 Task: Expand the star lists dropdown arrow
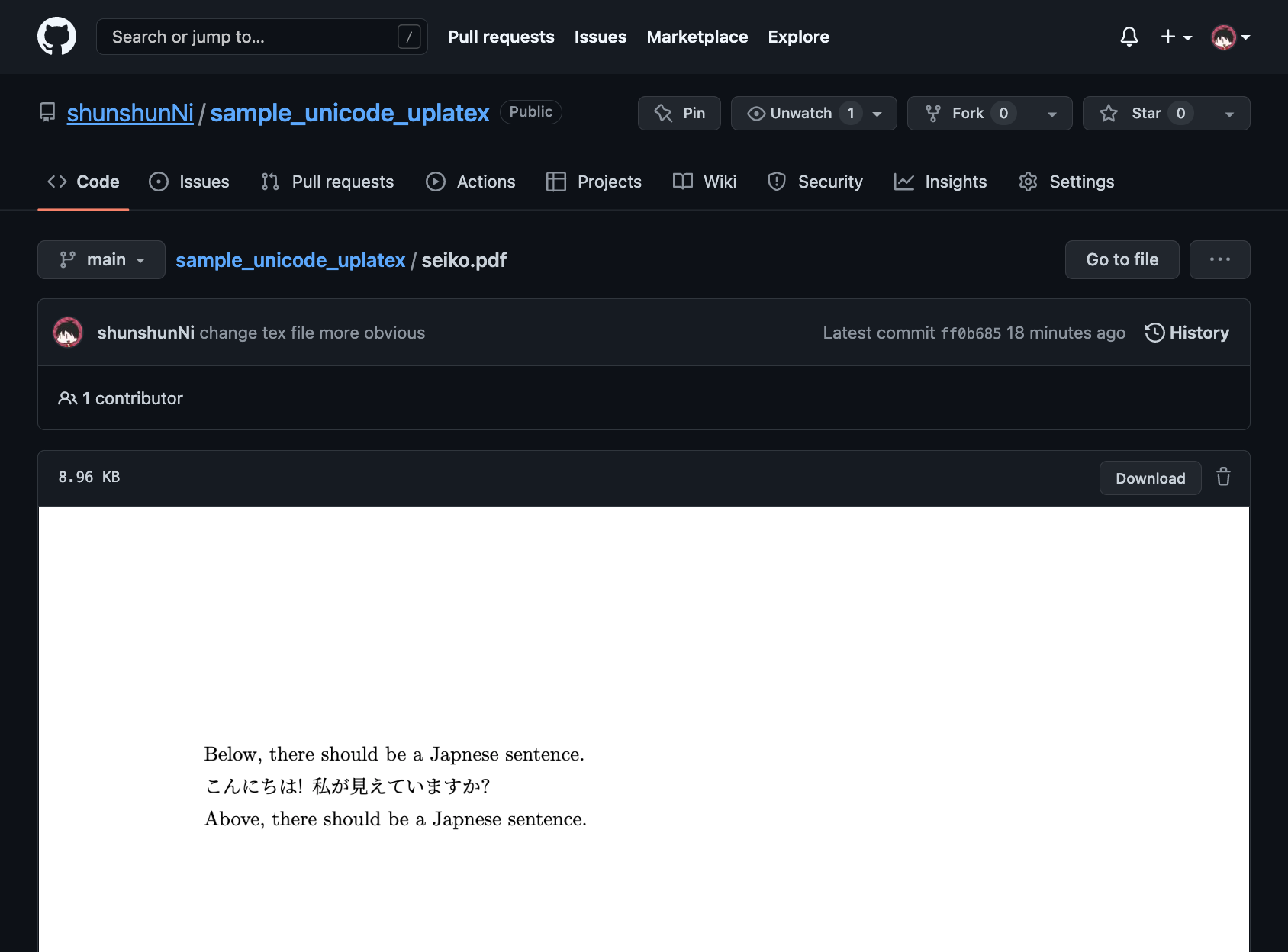1229,114
